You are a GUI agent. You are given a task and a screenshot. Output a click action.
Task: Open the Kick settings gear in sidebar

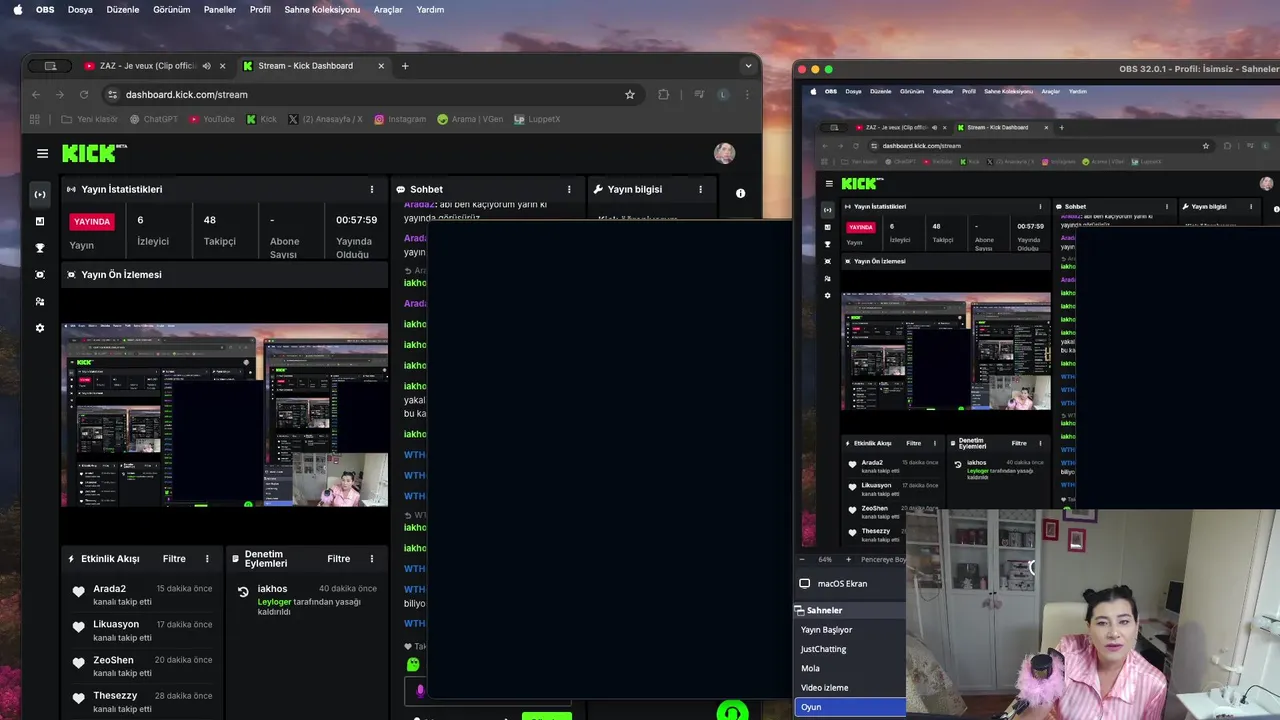[40, 328]
